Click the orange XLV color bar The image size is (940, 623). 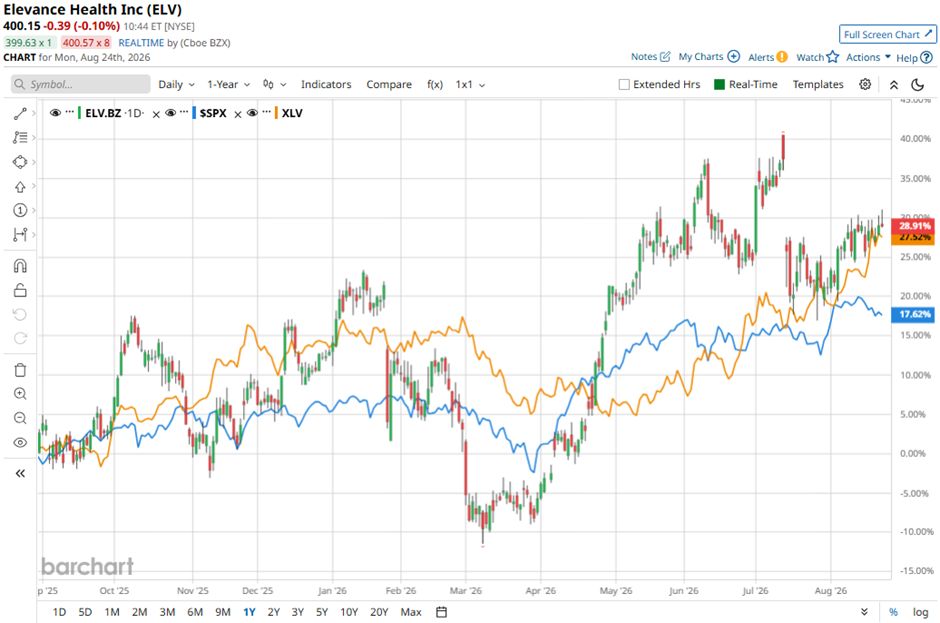[276, 113]
